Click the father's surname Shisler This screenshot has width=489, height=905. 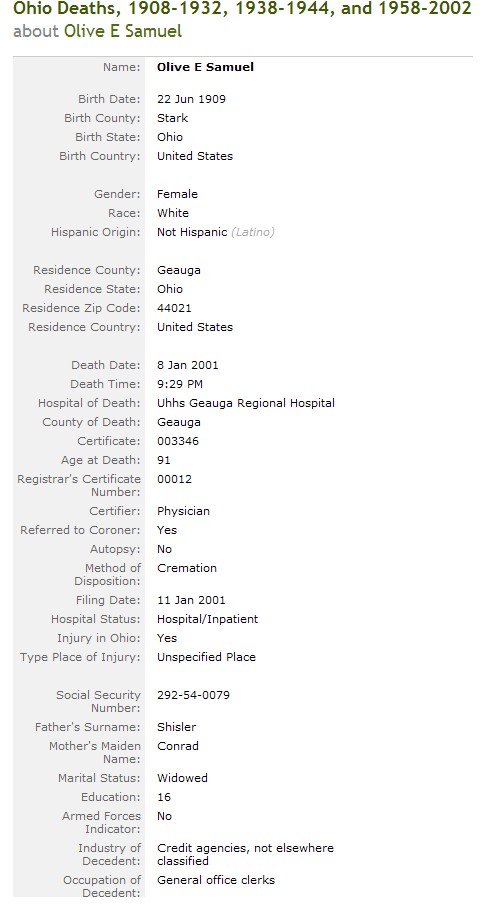pyautogui.click(x=176, y=727)
